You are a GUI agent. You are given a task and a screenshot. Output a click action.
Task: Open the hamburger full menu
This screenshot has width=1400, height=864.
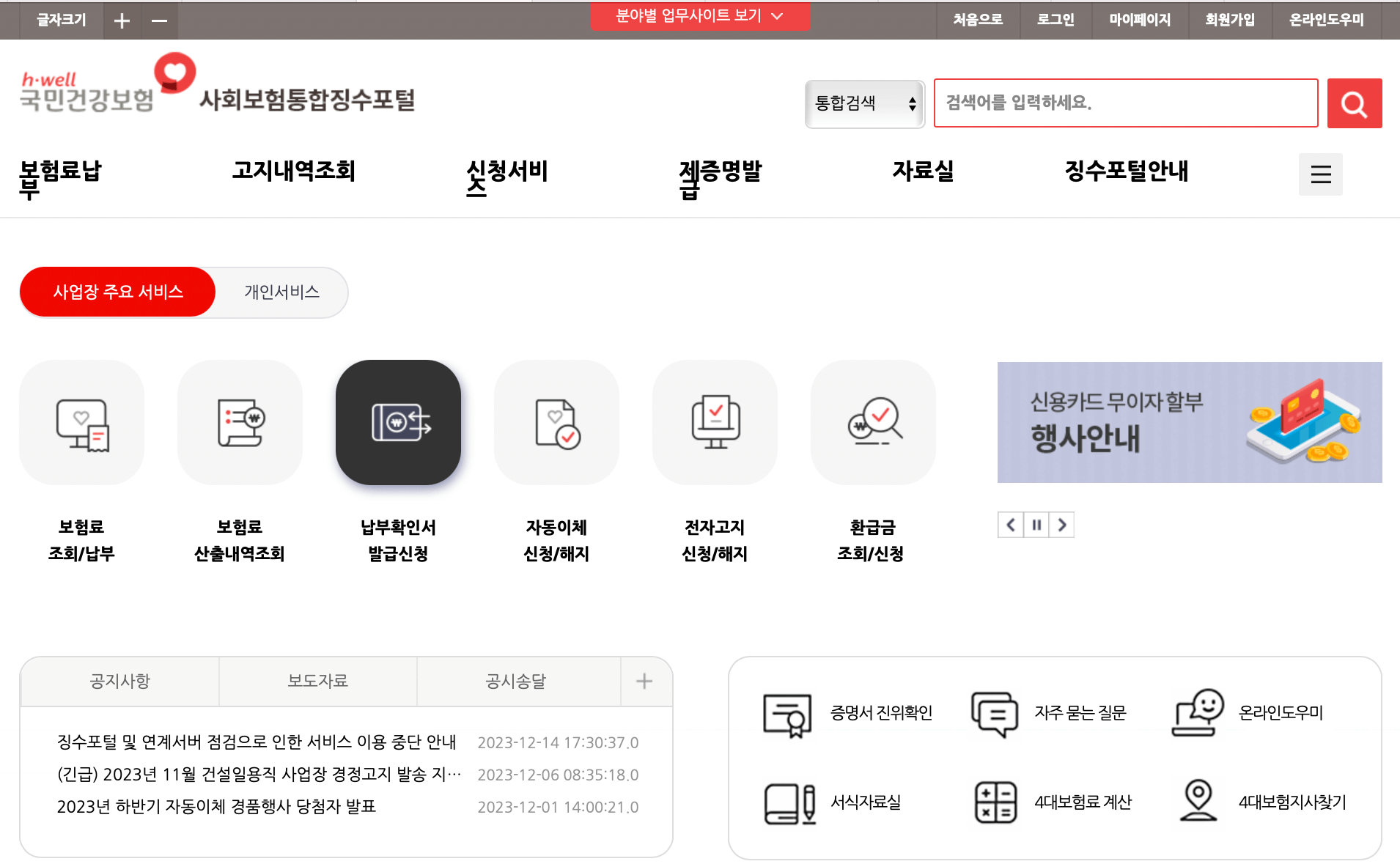1320,174
